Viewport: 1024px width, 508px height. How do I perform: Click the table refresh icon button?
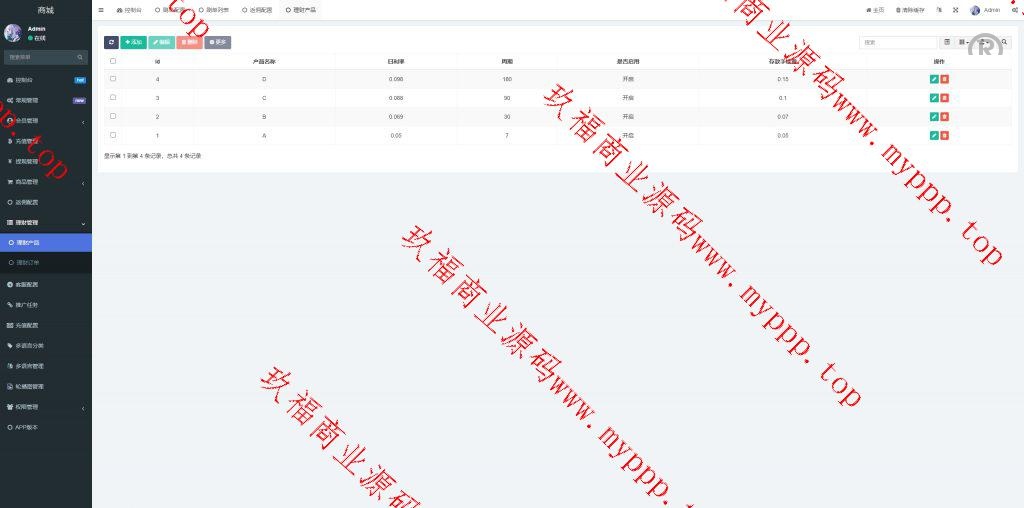tap(111, 42)
